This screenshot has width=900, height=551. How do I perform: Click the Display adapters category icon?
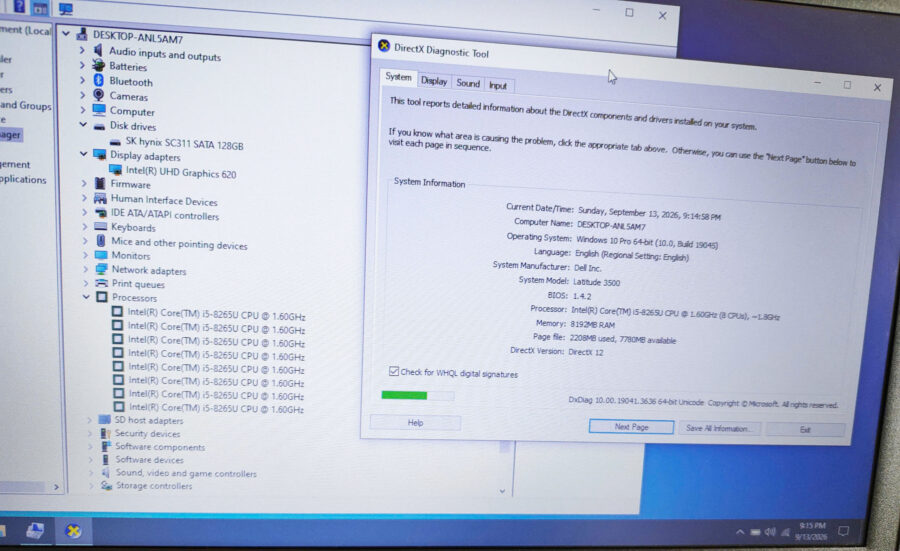100,154
